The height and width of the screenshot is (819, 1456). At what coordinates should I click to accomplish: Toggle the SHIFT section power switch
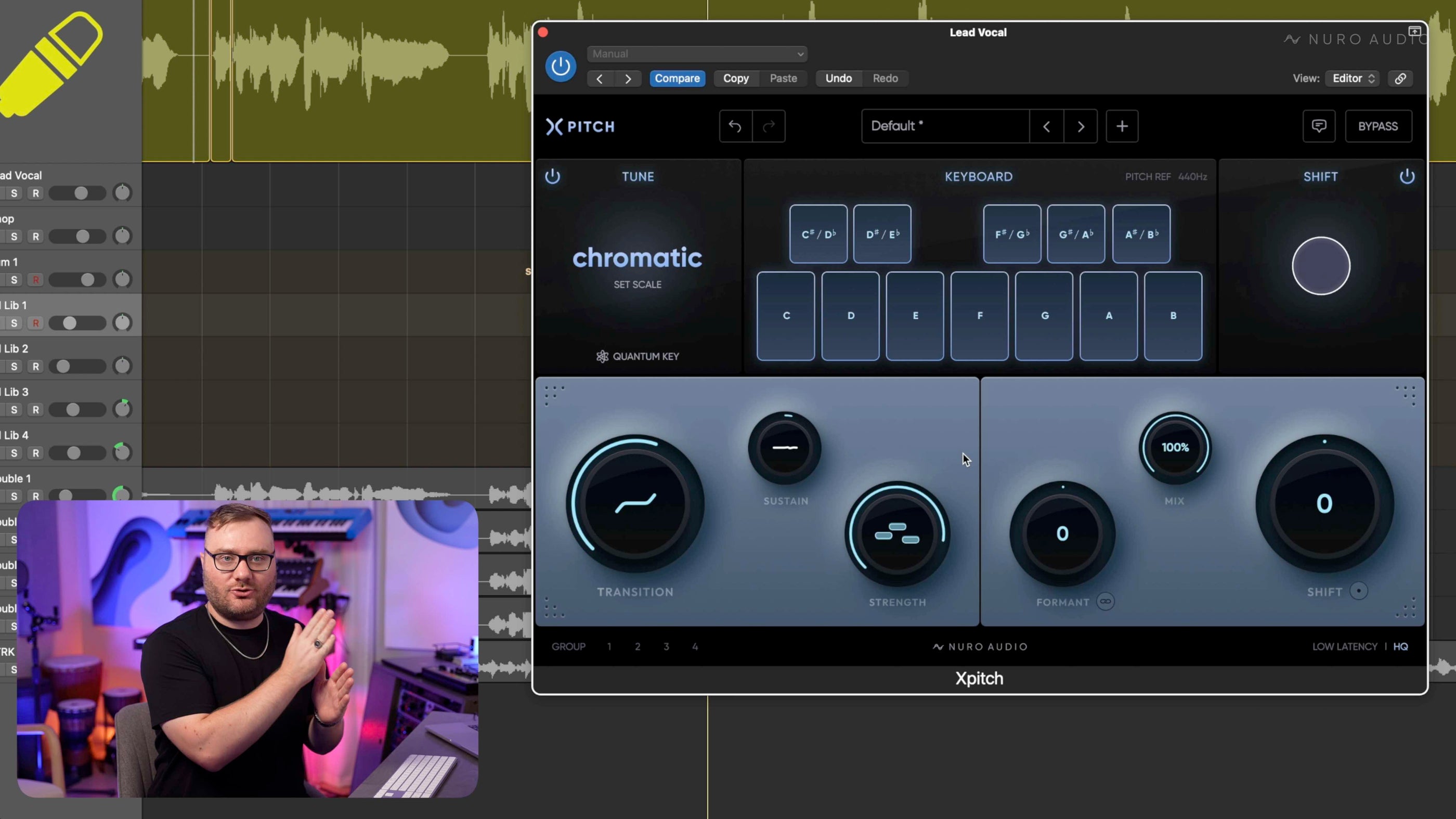[1408, 176]
